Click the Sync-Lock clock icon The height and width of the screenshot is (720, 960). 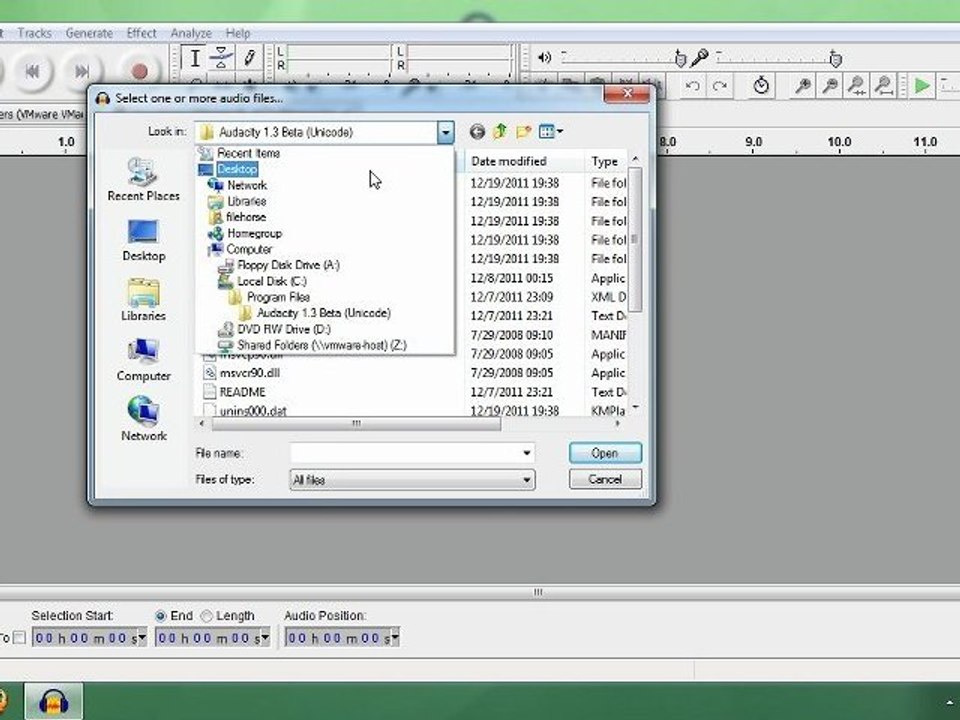760,85
